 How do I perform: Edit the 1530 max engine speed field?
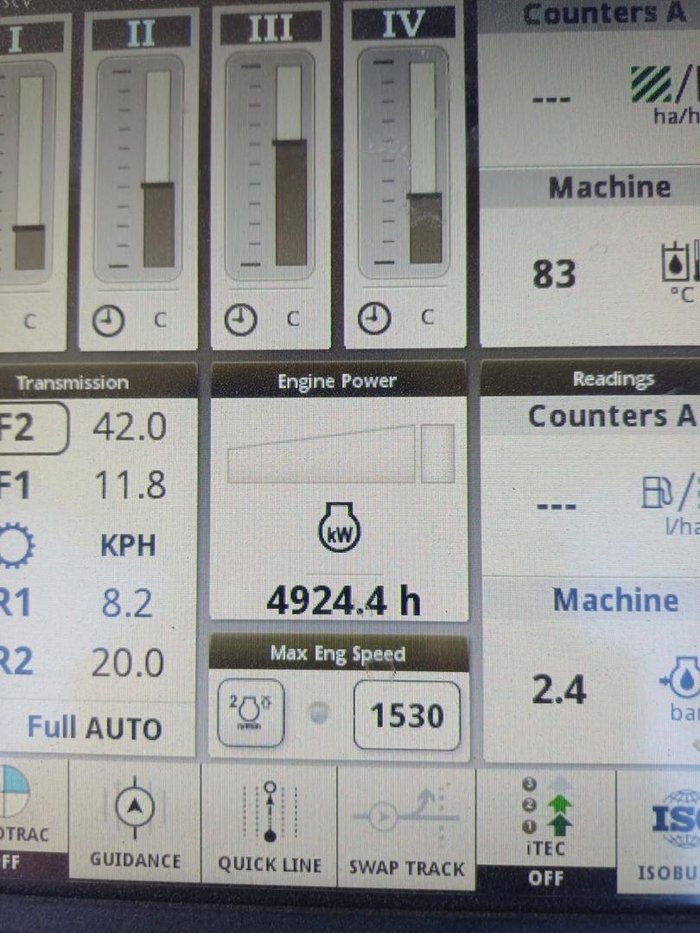(x=407, y=715)
